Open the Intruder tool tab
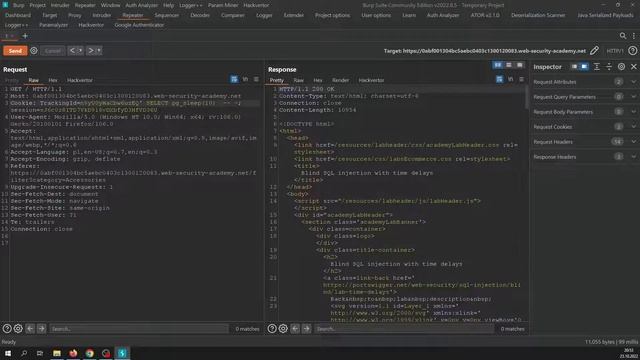This screenshot has height=360, width=640. (x=102, y=15)
